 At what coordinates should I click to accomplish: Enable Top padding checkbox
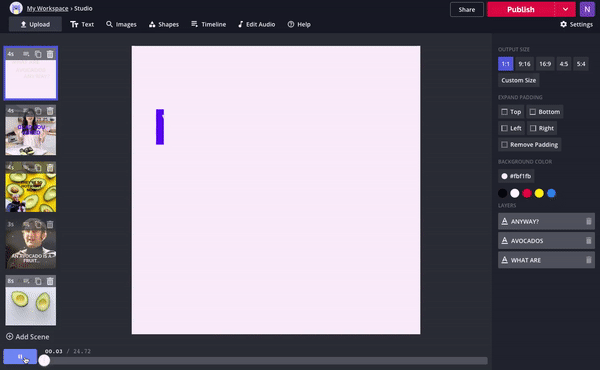coord(511,112)
